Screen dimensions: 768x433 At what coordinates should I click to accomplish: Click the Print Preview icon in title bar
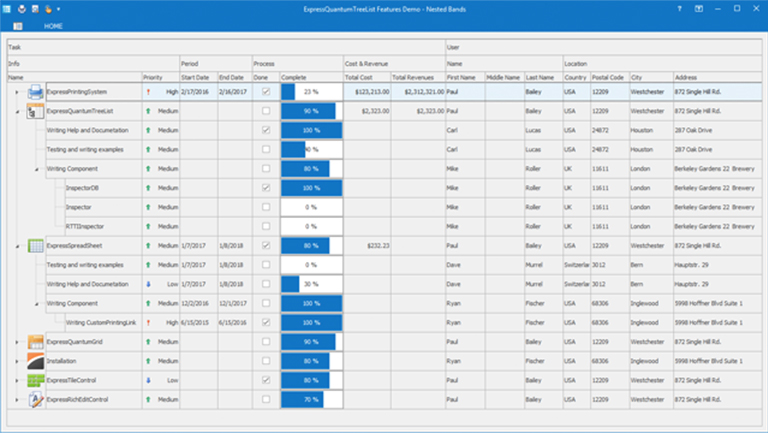[x=33, y=8]
